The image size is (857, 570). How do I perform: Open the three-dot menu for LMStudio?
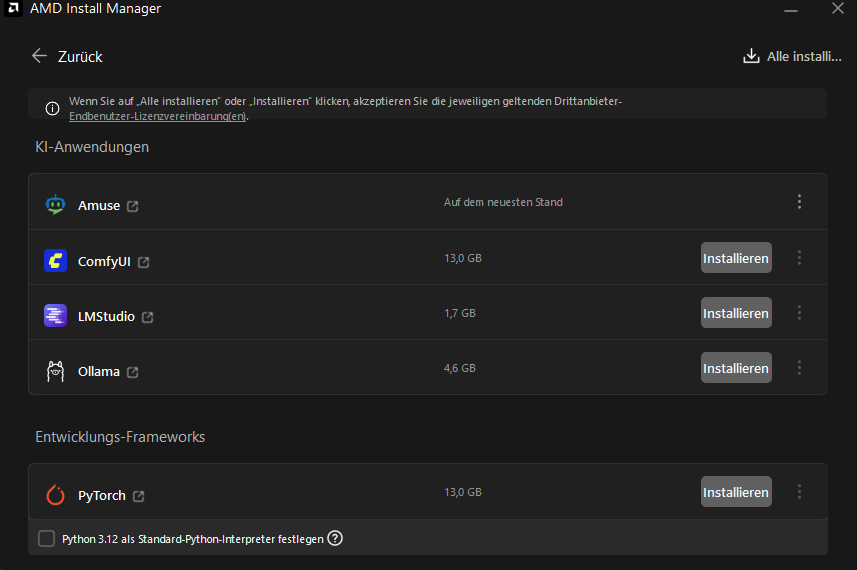799,313
